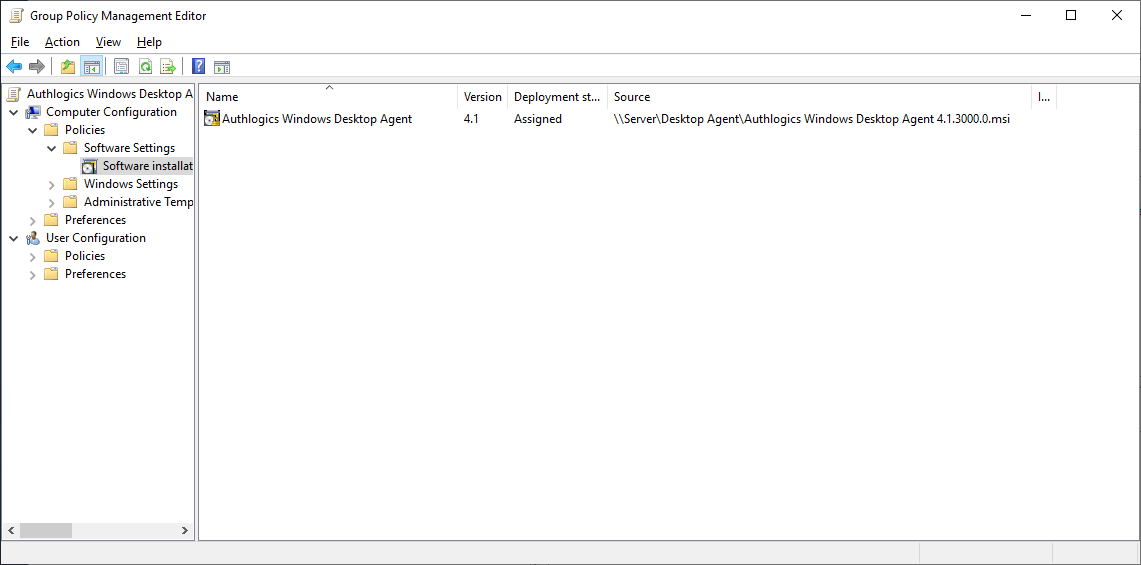1141x565 pixels.
Task: Click the Refresh toolbar icon
Action: (145, 67)
